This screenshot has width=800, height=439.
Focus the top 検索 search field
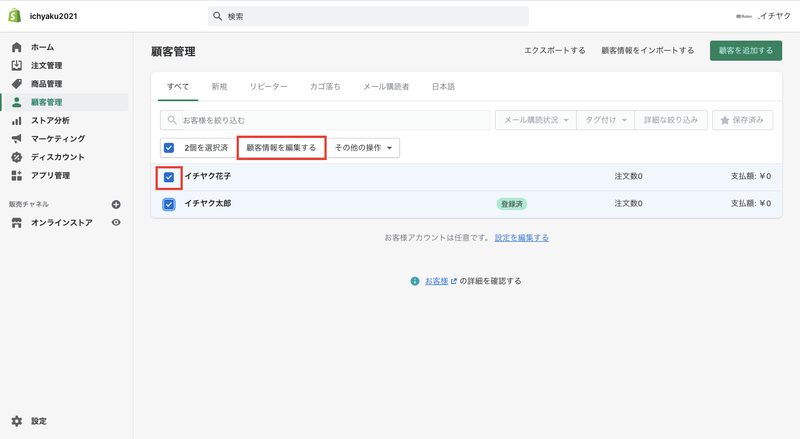(368, 16)
